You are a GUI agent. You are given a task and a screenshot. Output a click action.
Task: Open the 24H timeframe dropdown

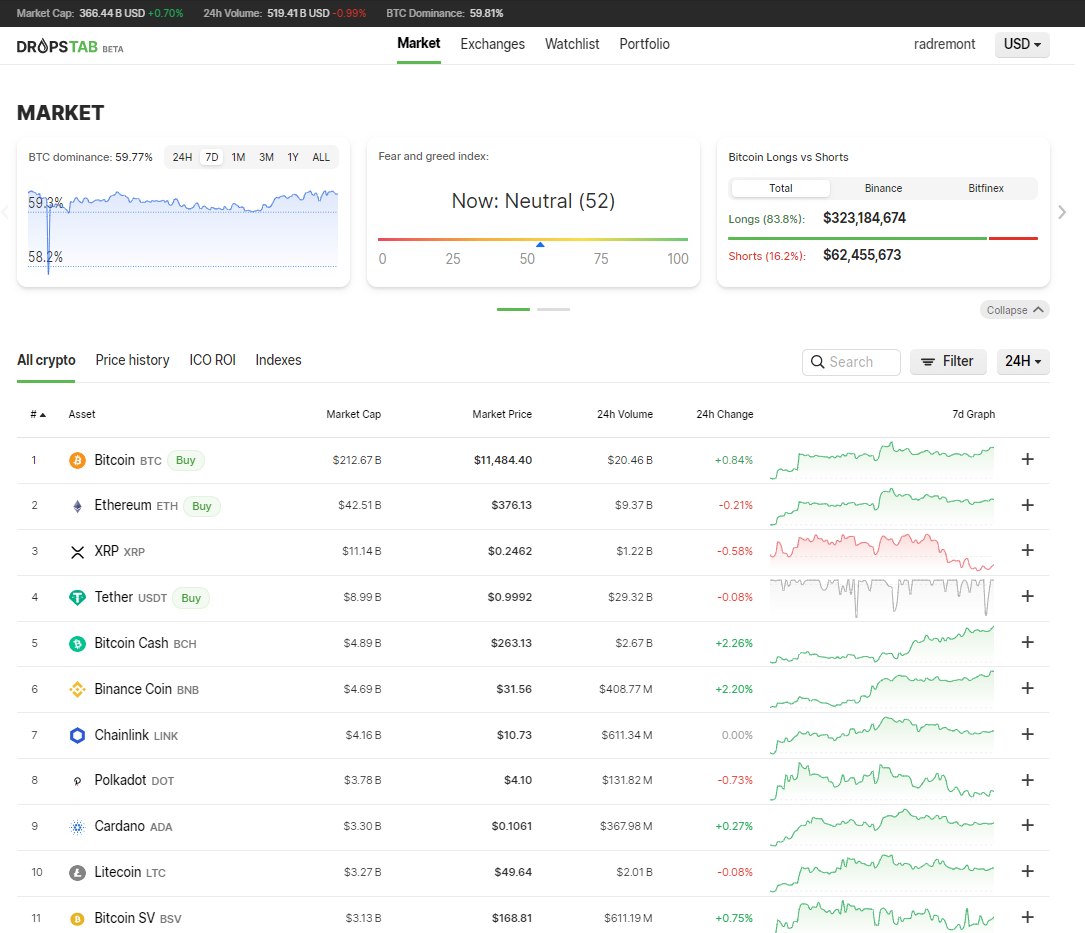[1023, 361]
